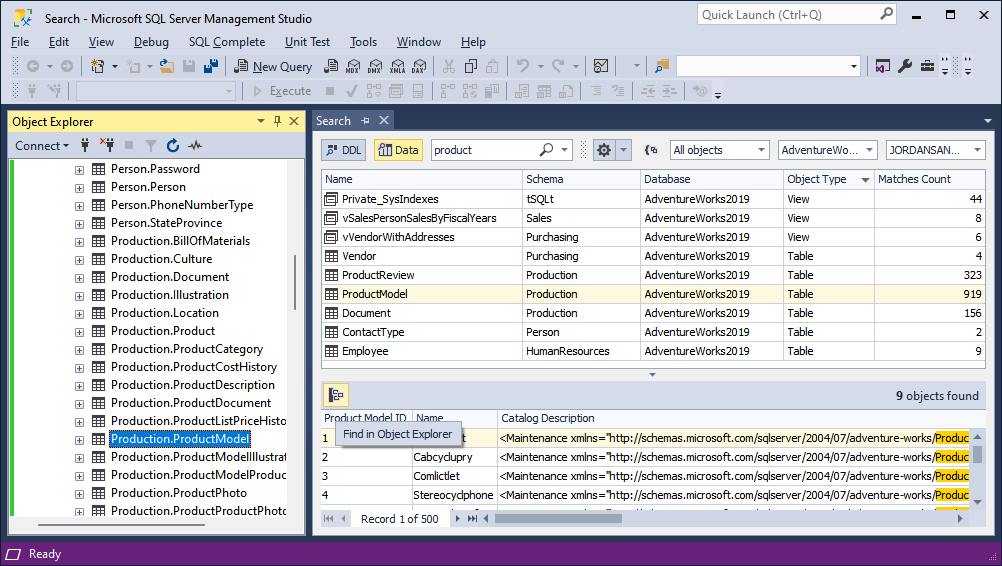Open the File menu

tap(20, 42)
